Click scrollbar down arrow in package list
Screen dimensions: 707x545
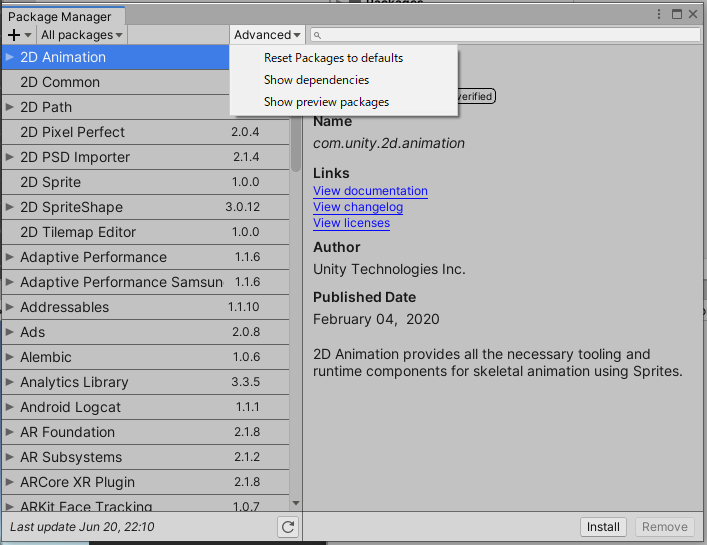tap(296, 503)
